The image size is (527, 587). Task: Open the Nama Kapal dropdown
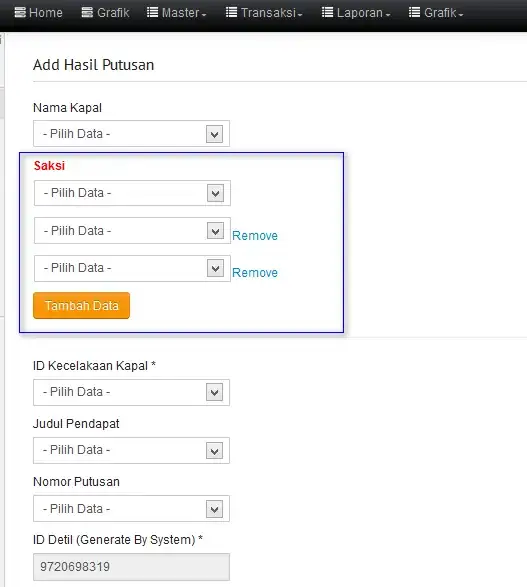point(131,134)
